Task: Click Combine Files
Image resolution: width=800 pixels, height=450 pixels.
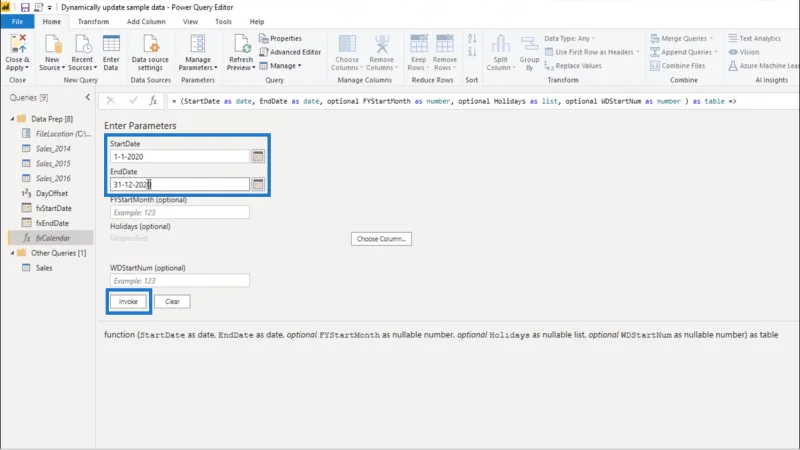Action: click(678, 66)
